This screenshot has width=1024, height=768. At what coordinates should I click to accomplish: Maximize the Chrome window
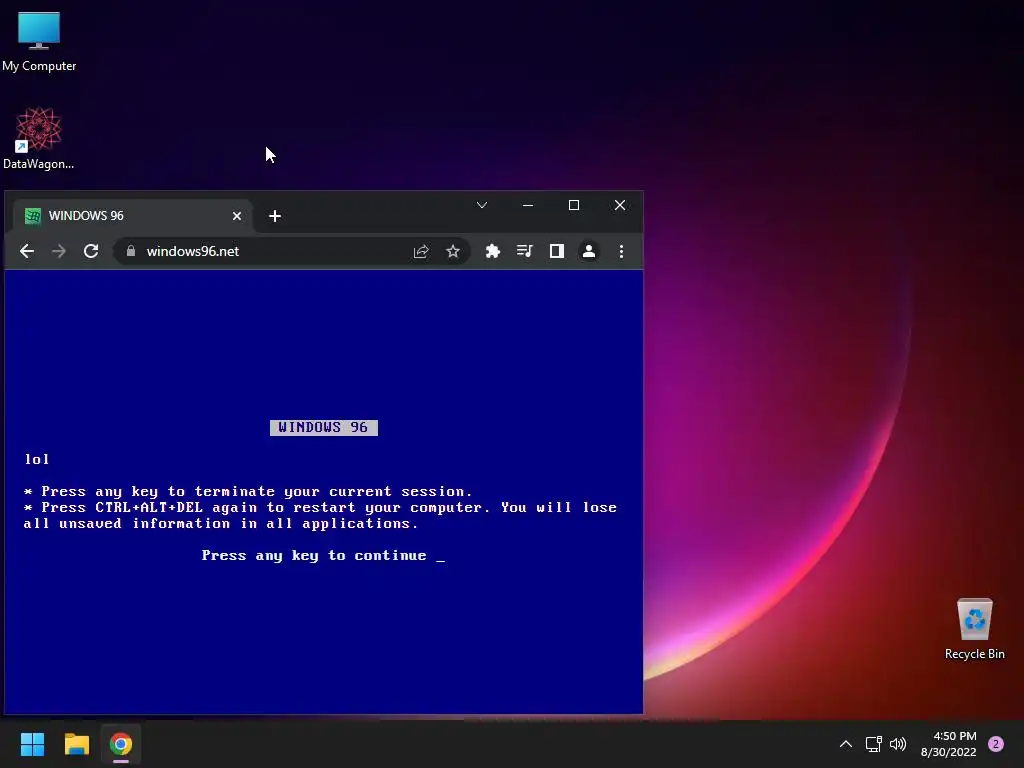click(574, 205)
